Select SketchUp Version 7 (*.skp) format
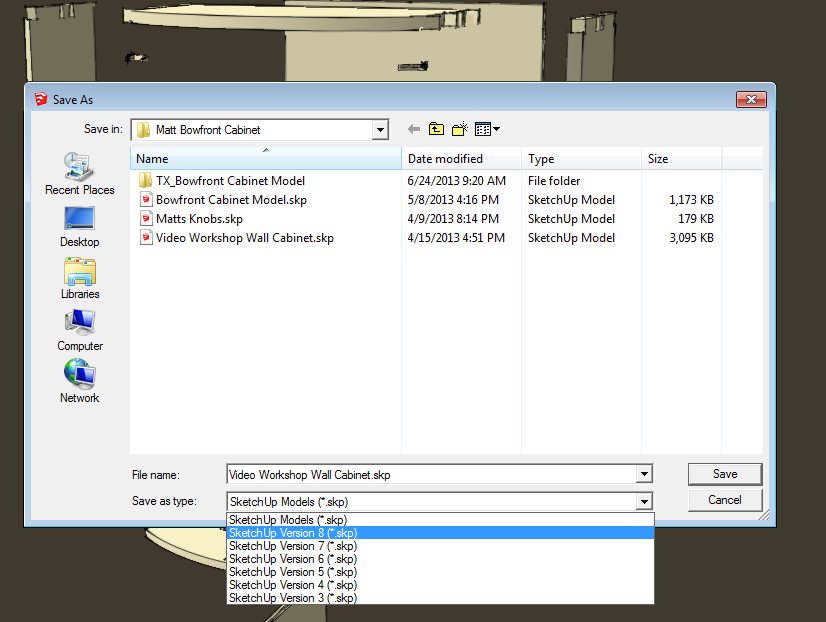Screen dimensions: 826x622 [x=440, y=546]
